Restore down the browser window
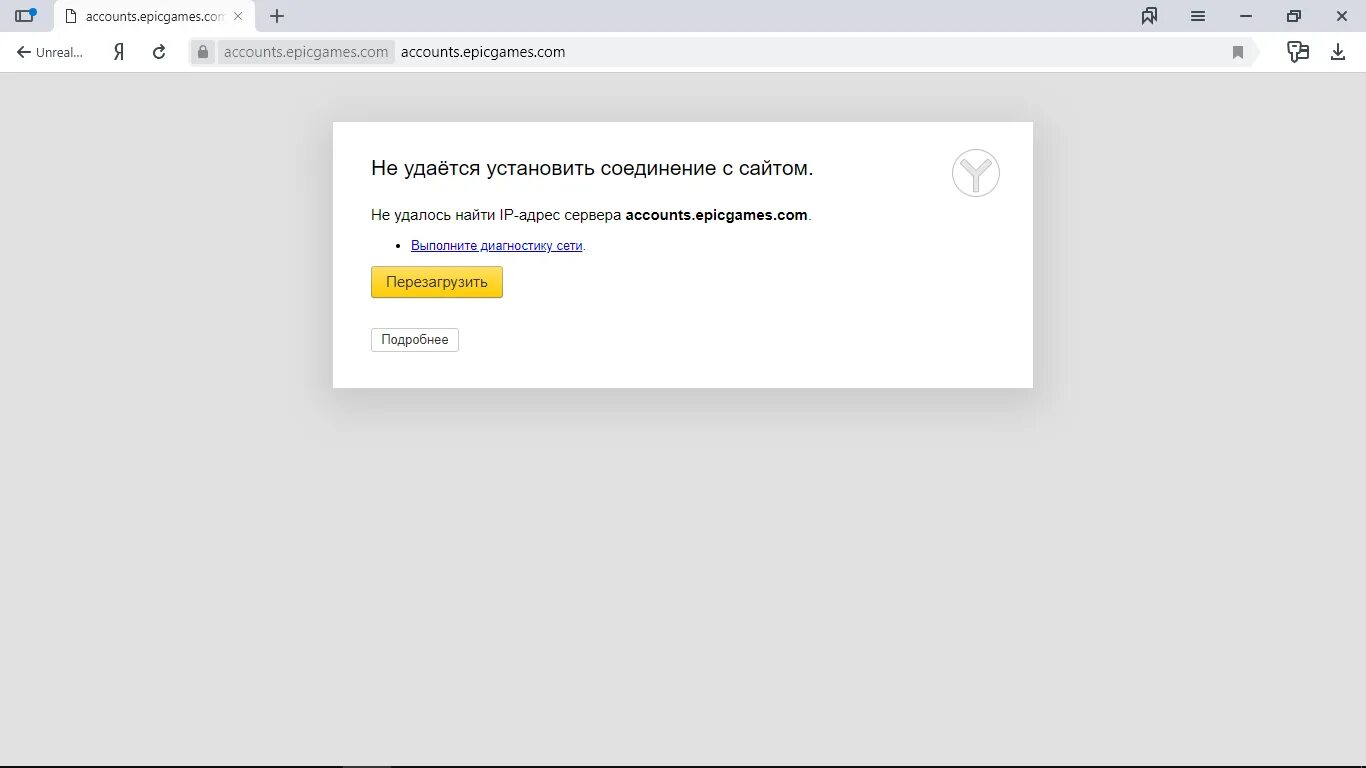 tap(1294, 16)
